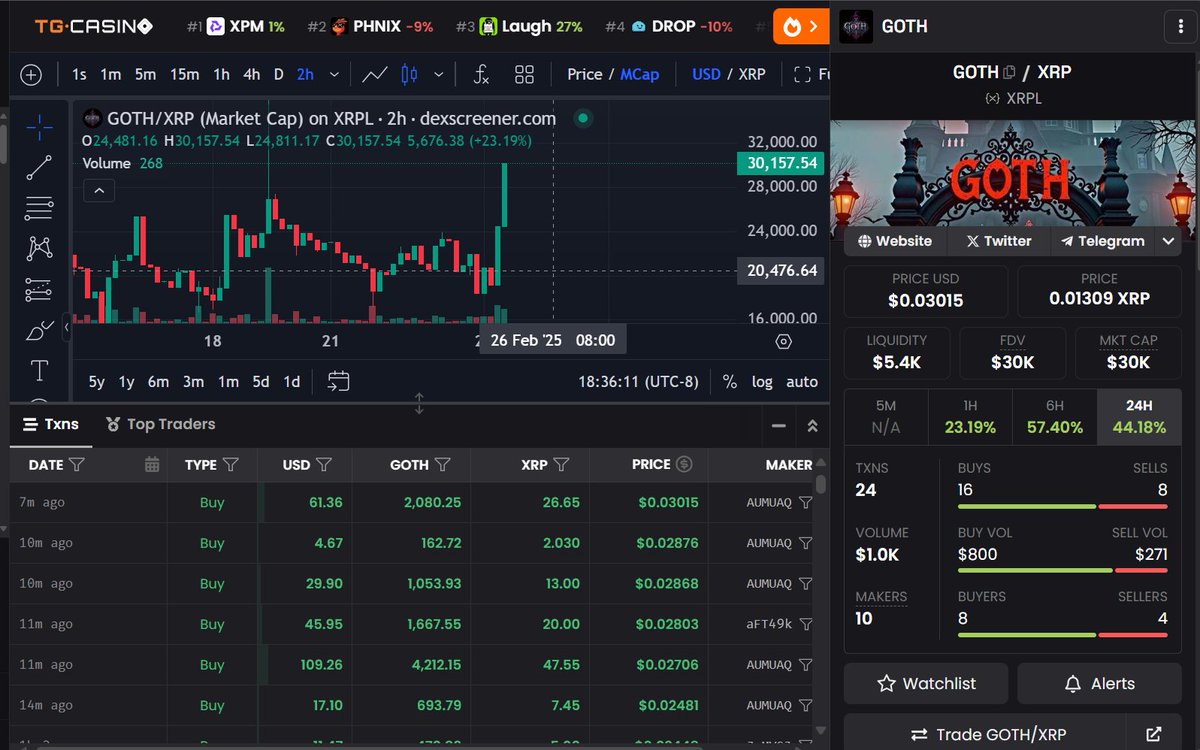This screenshot has height=750, width=1200.
Task: Open the GOTH Telegram link
Action: tap(1102, 241)
